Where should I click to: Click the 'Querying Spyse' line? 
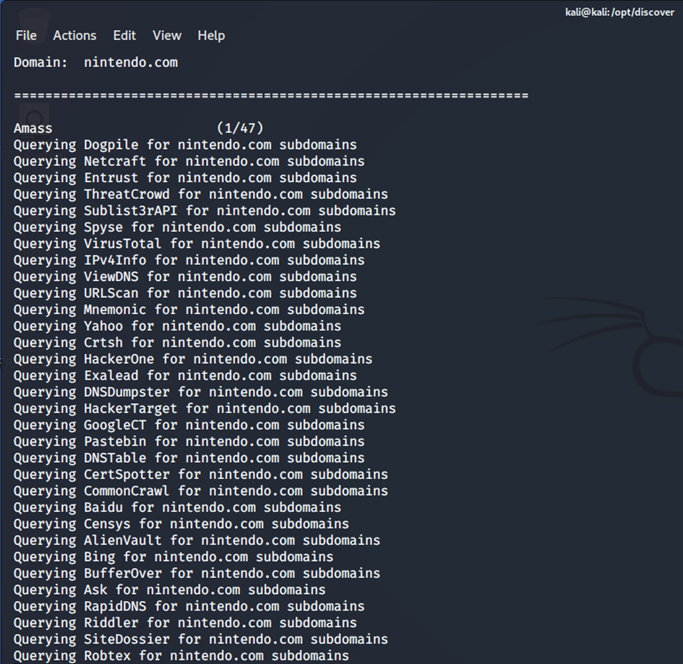click(177, 228)
